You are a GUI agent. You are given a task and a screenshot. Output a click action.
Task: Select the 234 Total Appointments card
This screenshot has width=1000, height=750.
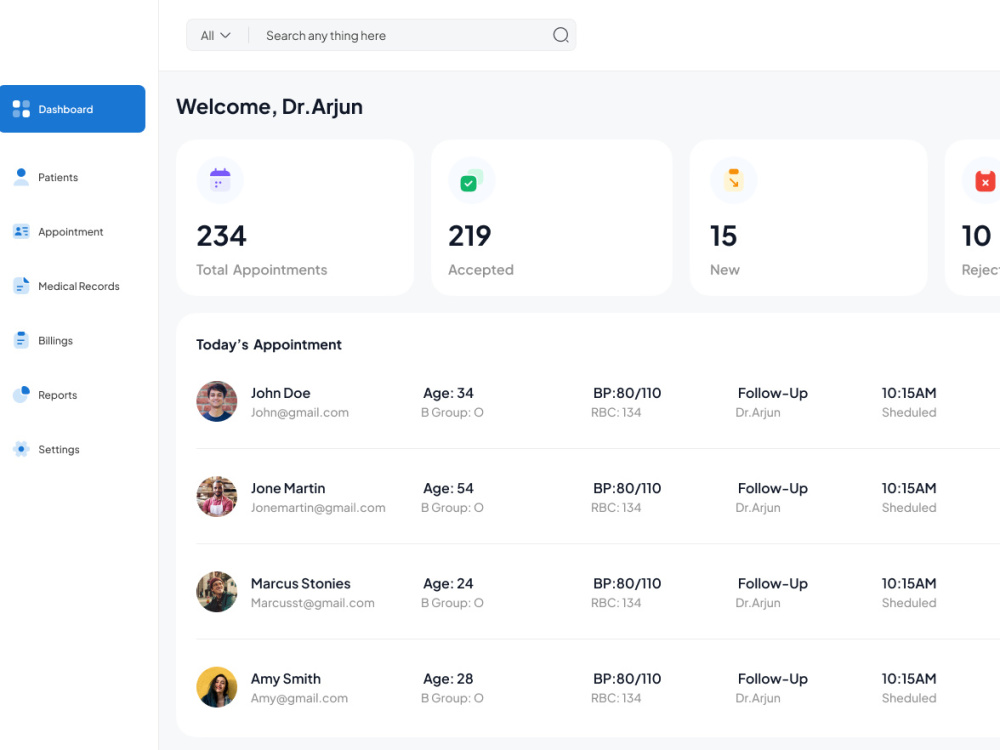pyautogui.click(x=295, y=217)
